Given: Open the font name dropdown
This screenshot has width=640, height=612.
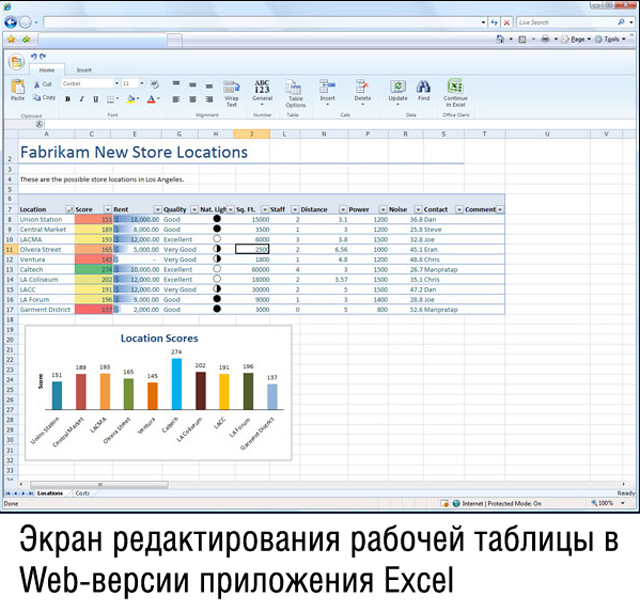Looking at the screenshot, I should coord(116,83).
